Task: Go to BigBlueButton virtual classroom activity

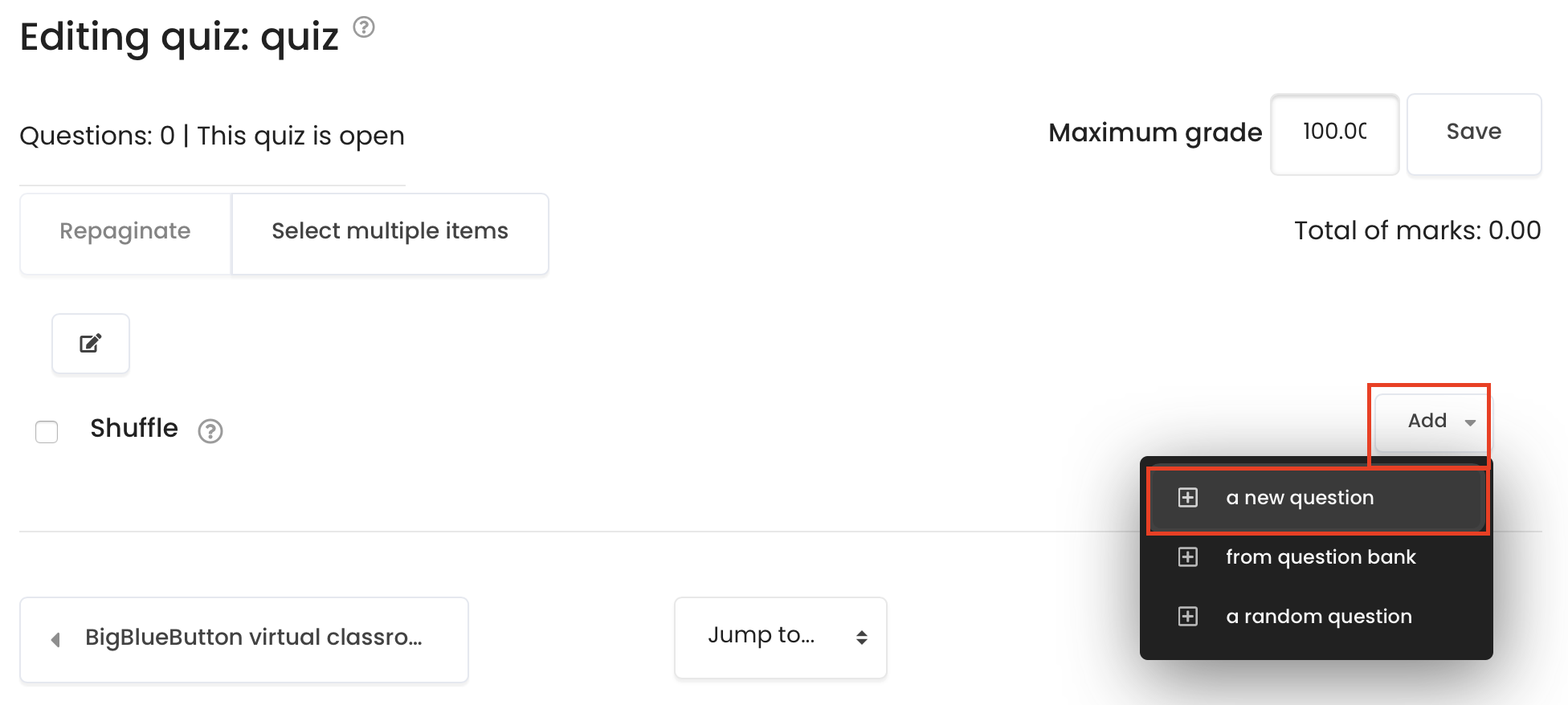Action: (x=244, y=640)
